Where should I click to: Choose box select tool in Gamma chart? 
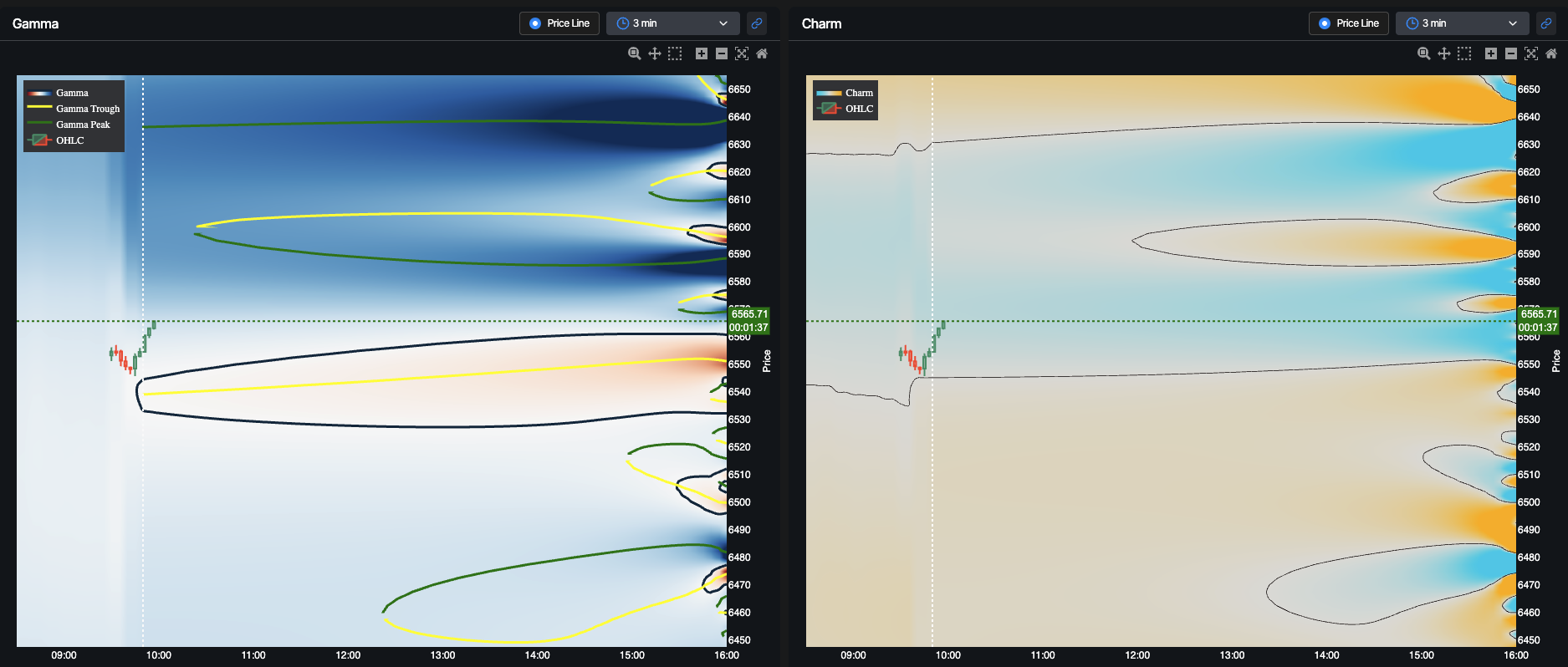675,53
